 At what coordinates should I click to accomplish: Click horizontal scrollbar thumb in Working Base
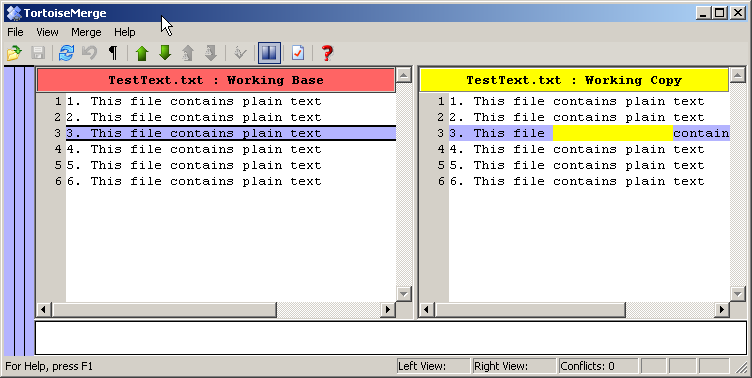[164, 309]
